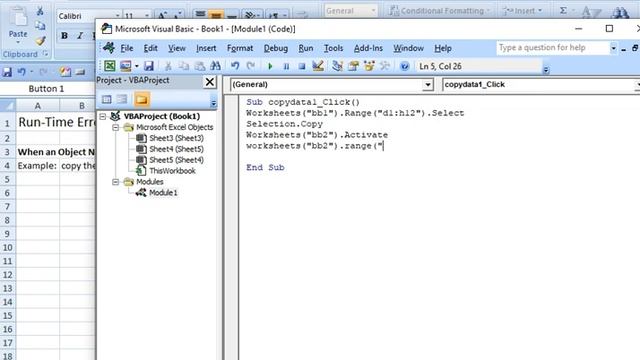
Task: Toggle Design Mode icon
Action: point(318,66)
